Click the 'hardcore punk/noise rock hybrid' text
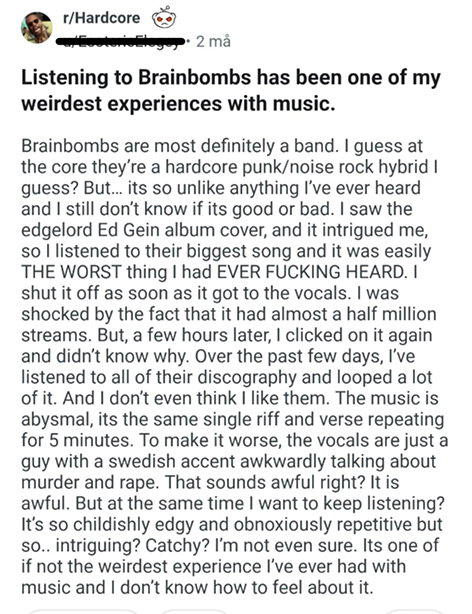Screen dimensions: 472x614 297,167
